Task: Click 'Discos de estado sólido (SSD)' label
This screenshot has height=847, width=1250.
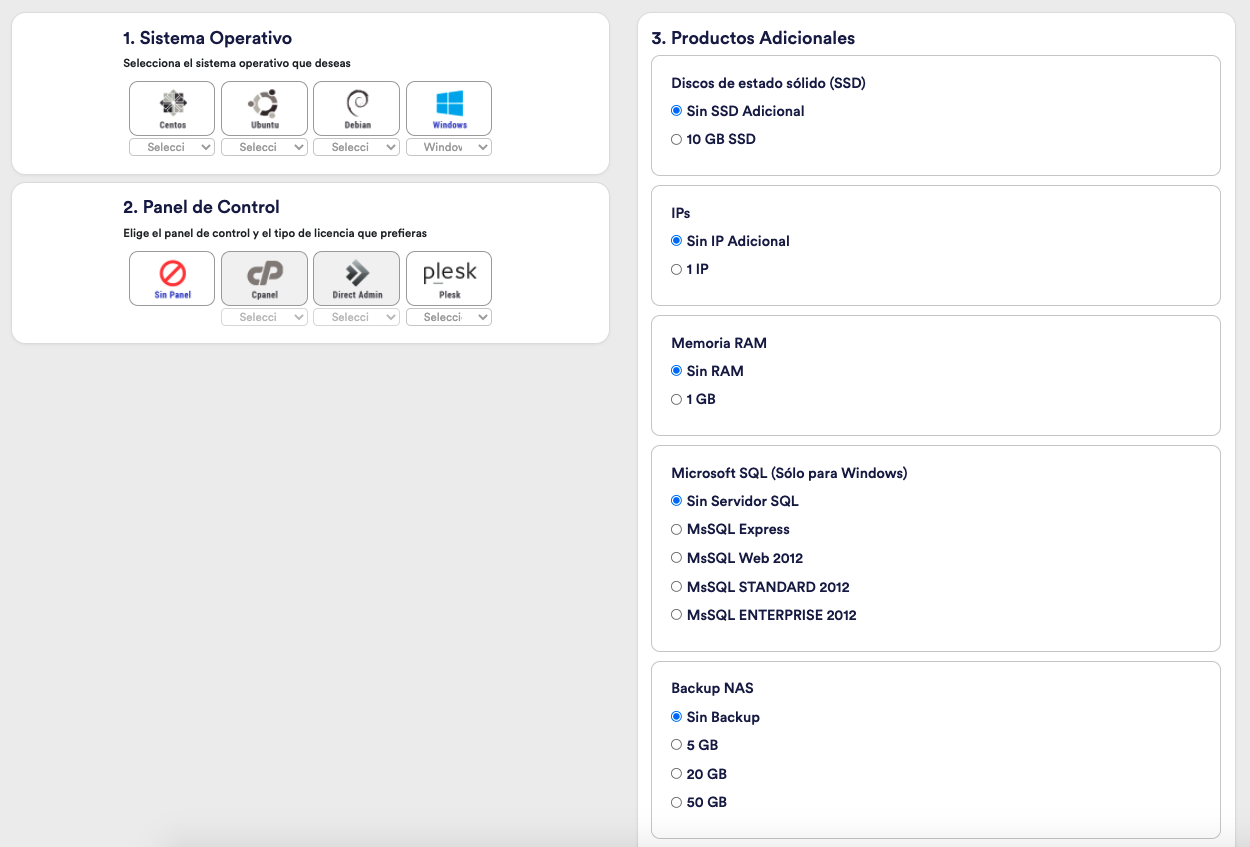Action: click(768, 83)
